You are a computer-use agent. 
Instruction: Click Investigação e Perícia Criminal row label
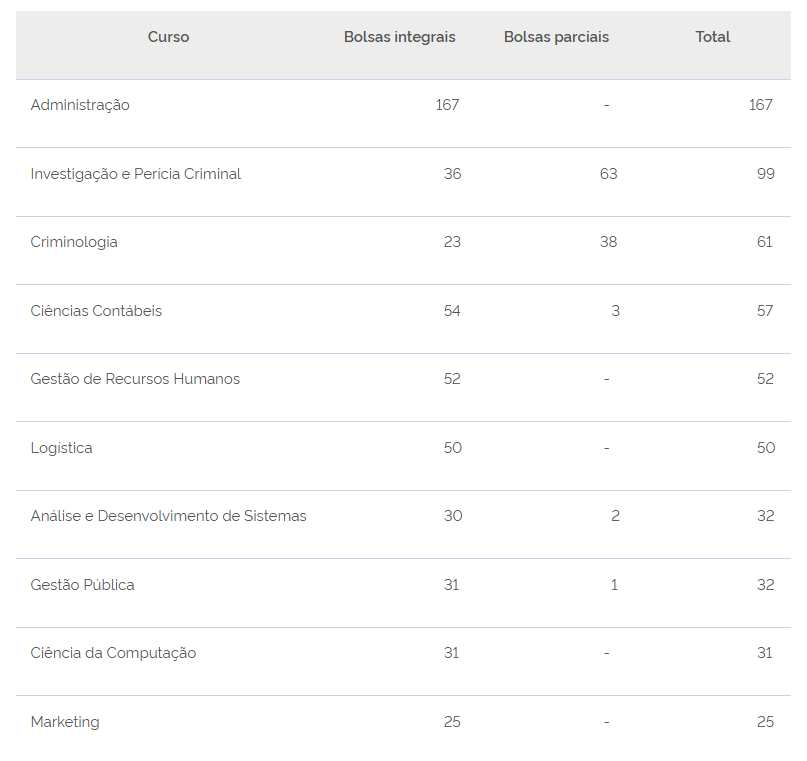click(136, 174)
